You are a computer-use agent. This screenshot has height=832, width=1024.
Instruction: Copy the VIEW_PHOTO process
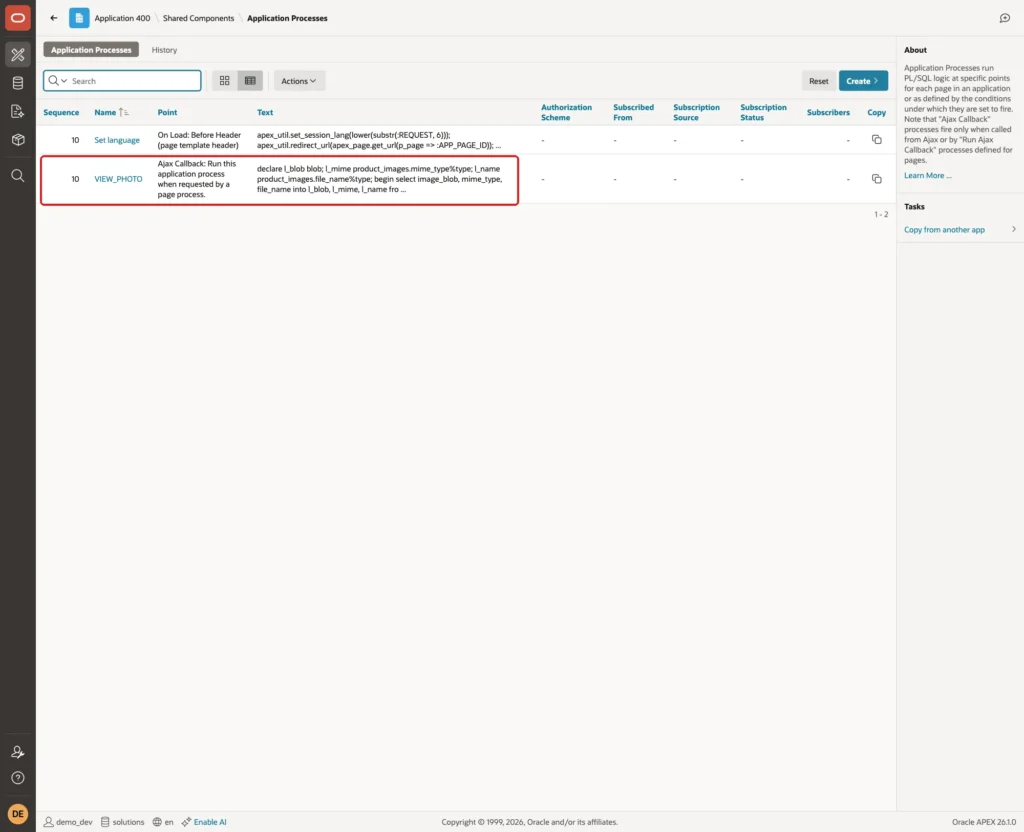point(876,179)
